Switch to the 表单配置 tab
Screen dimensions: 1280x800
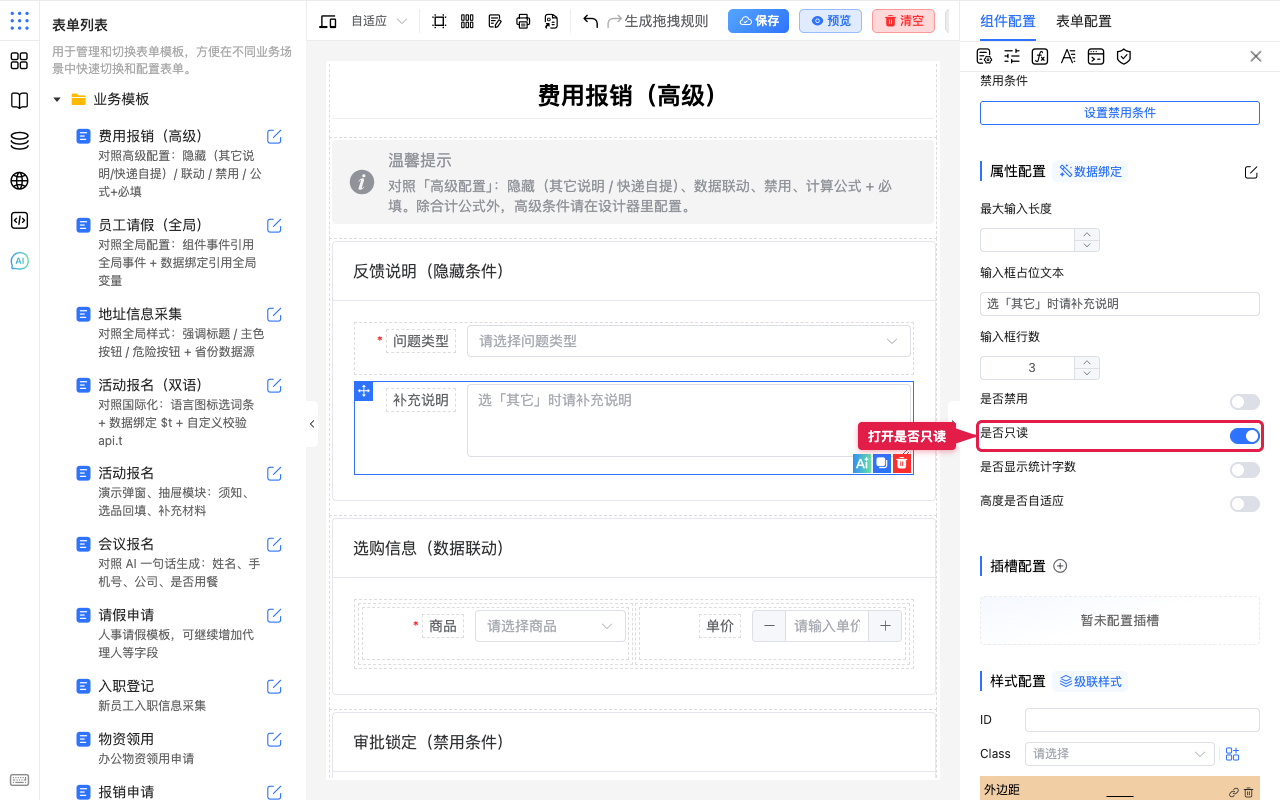tap(1083, 21)
